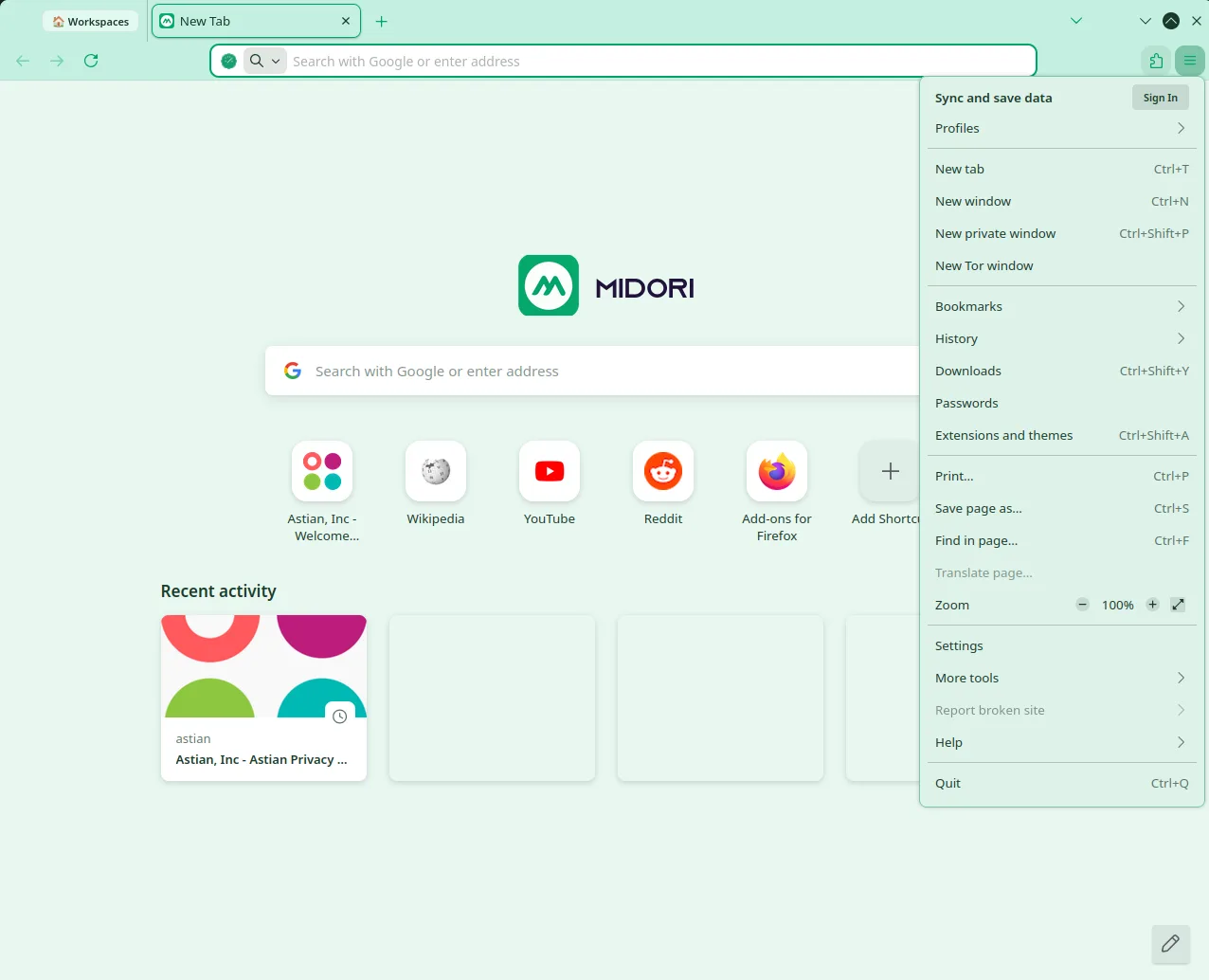Image resolution: width=1209 pixels, height=980 pixels.
Task: Open Downloads from the menu
Action: click(1061, 371)
